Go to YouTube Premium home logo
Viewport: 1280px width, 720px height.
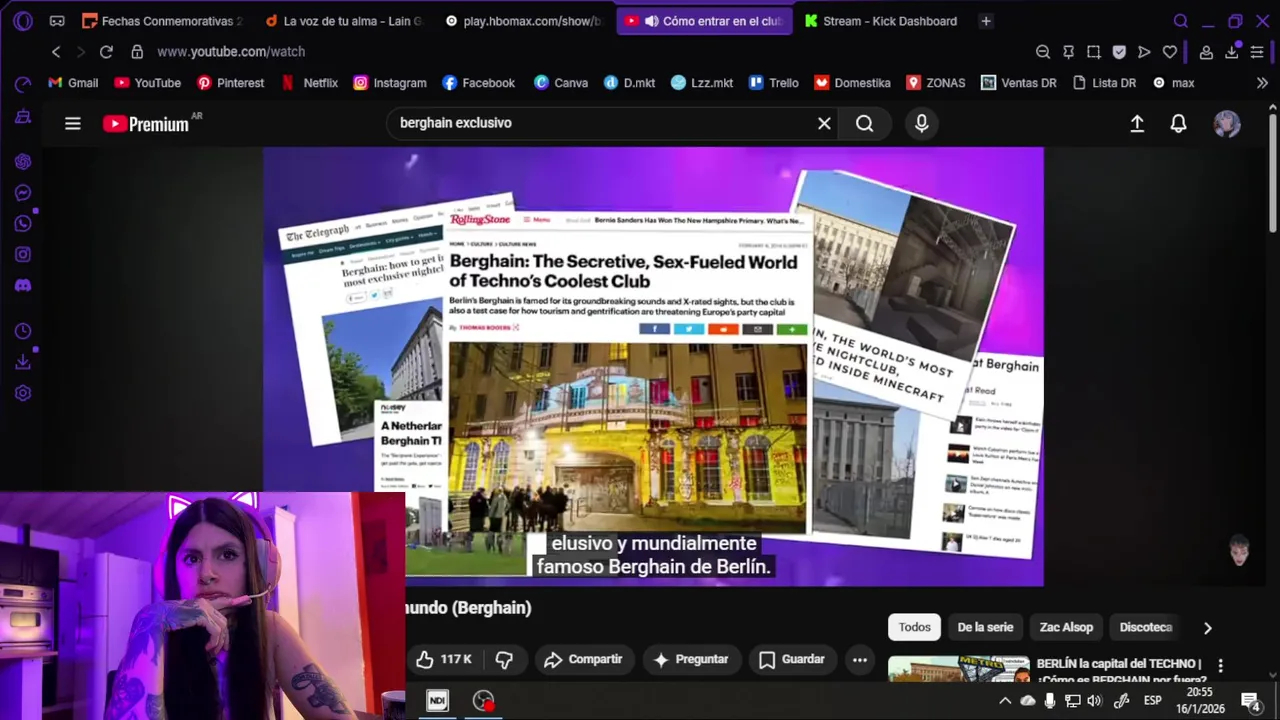[146, 124]
